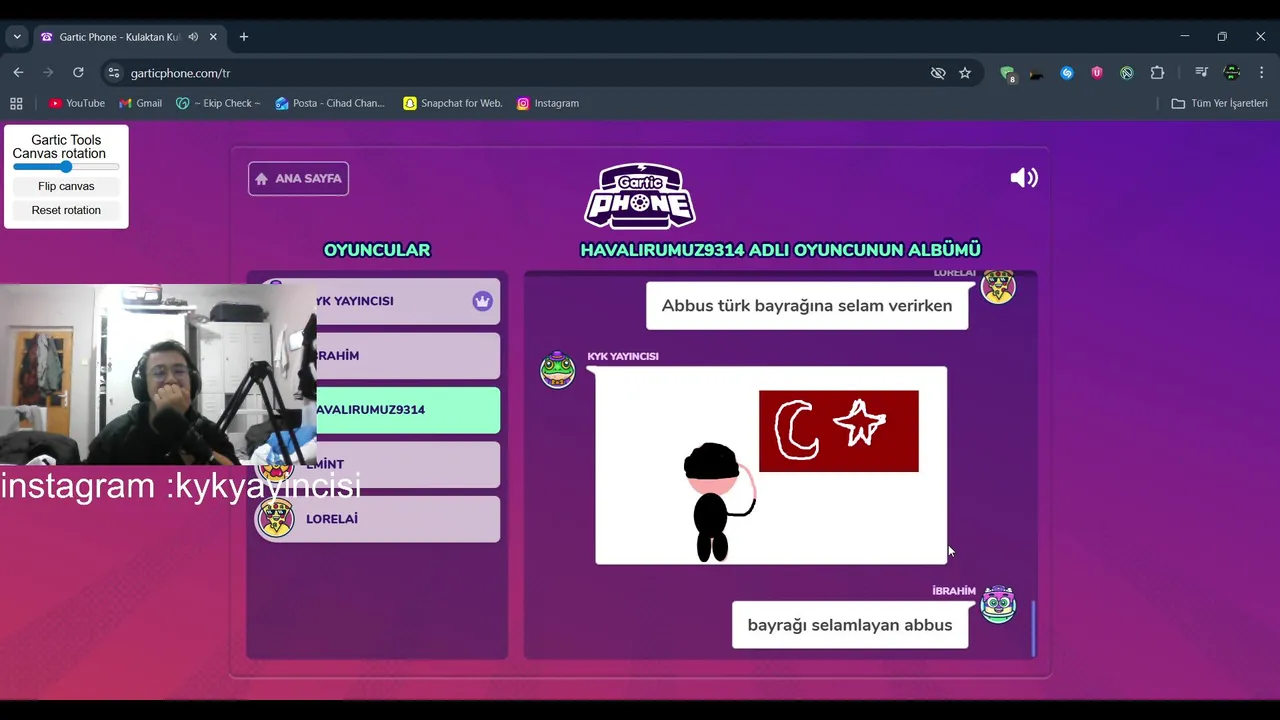
Task: Click the frog avatar of KYK YAYINCISI
Action: pyautogui.click(x=557, y=370)
